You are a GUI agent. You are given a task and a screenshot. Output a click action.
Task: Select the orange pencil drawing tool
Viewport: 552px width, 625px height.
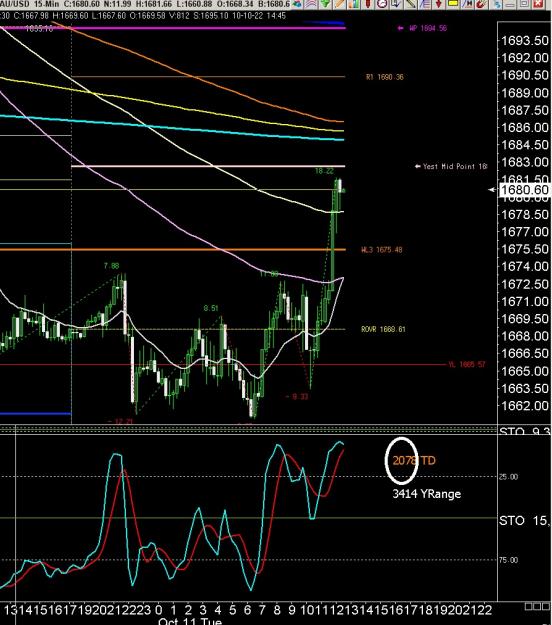339,4
